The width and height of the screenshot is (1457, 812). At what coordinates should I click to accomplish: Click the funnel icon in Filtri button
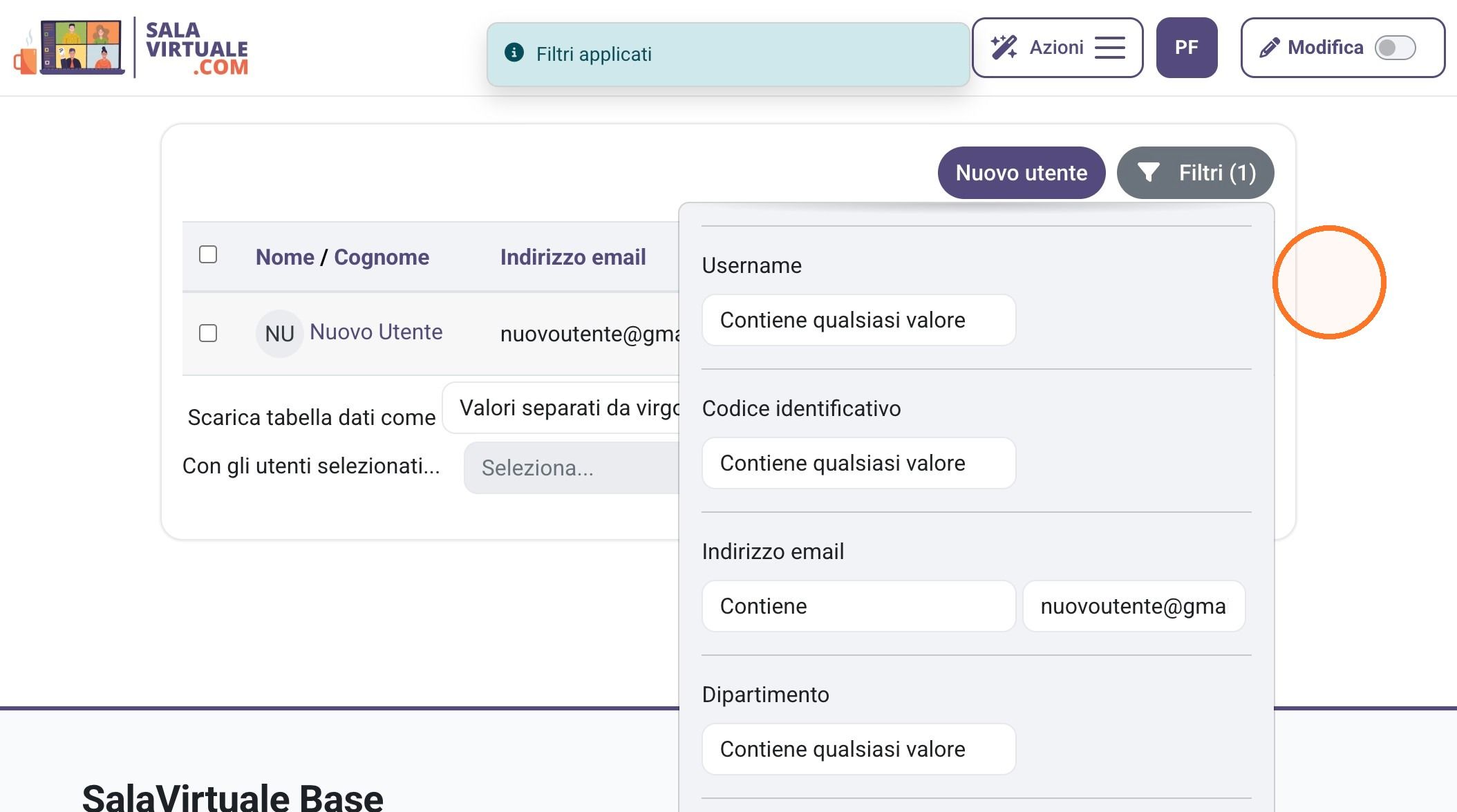click(1148, 172)
